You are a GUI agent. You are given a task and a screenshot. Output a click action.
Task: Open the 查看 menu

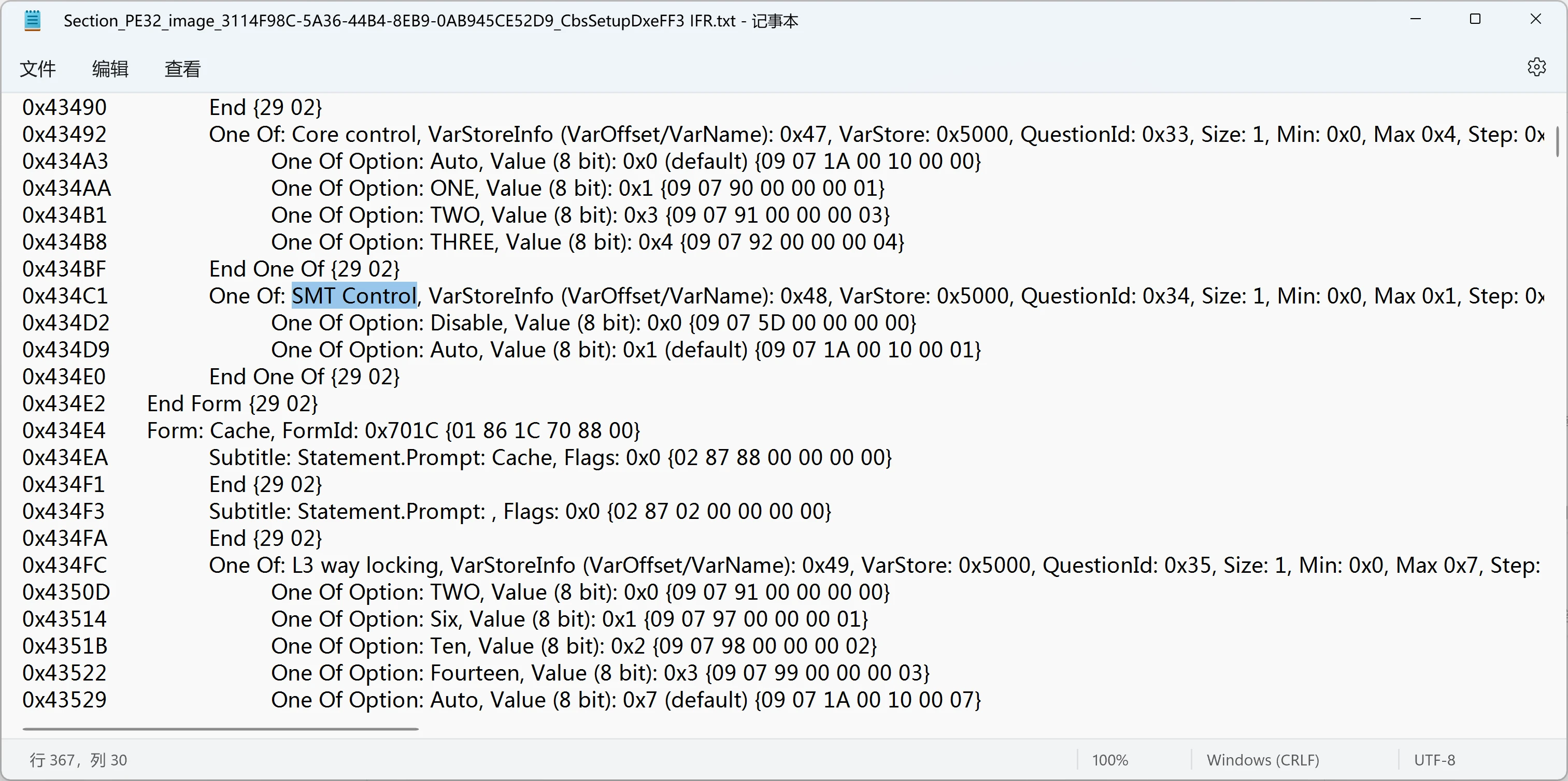182,69
